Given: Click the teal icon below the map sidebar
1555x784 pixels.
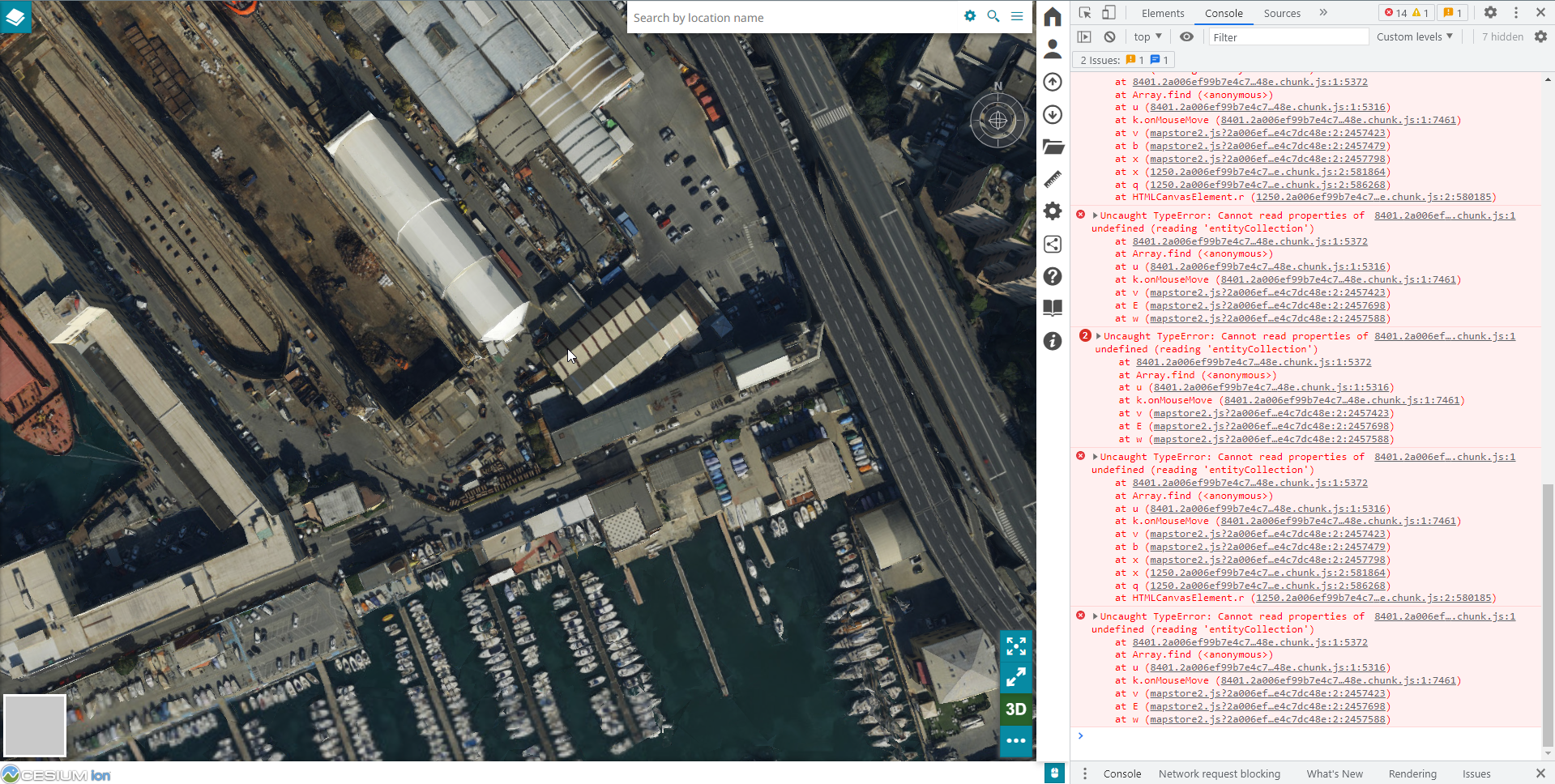Looking at the screenshot, I should click(x=1054, y=773).
